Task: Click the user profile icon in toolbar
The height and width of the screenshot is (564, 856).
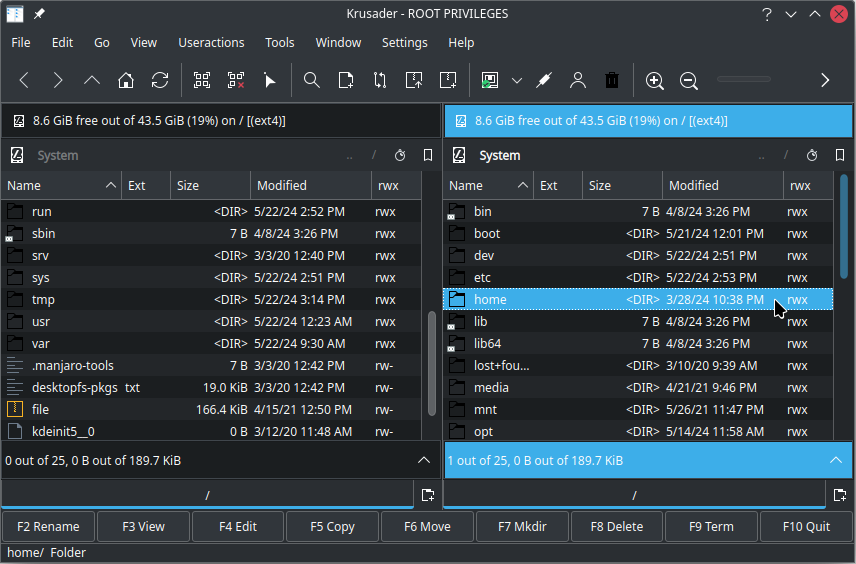Action: click(x=578, y=81)
